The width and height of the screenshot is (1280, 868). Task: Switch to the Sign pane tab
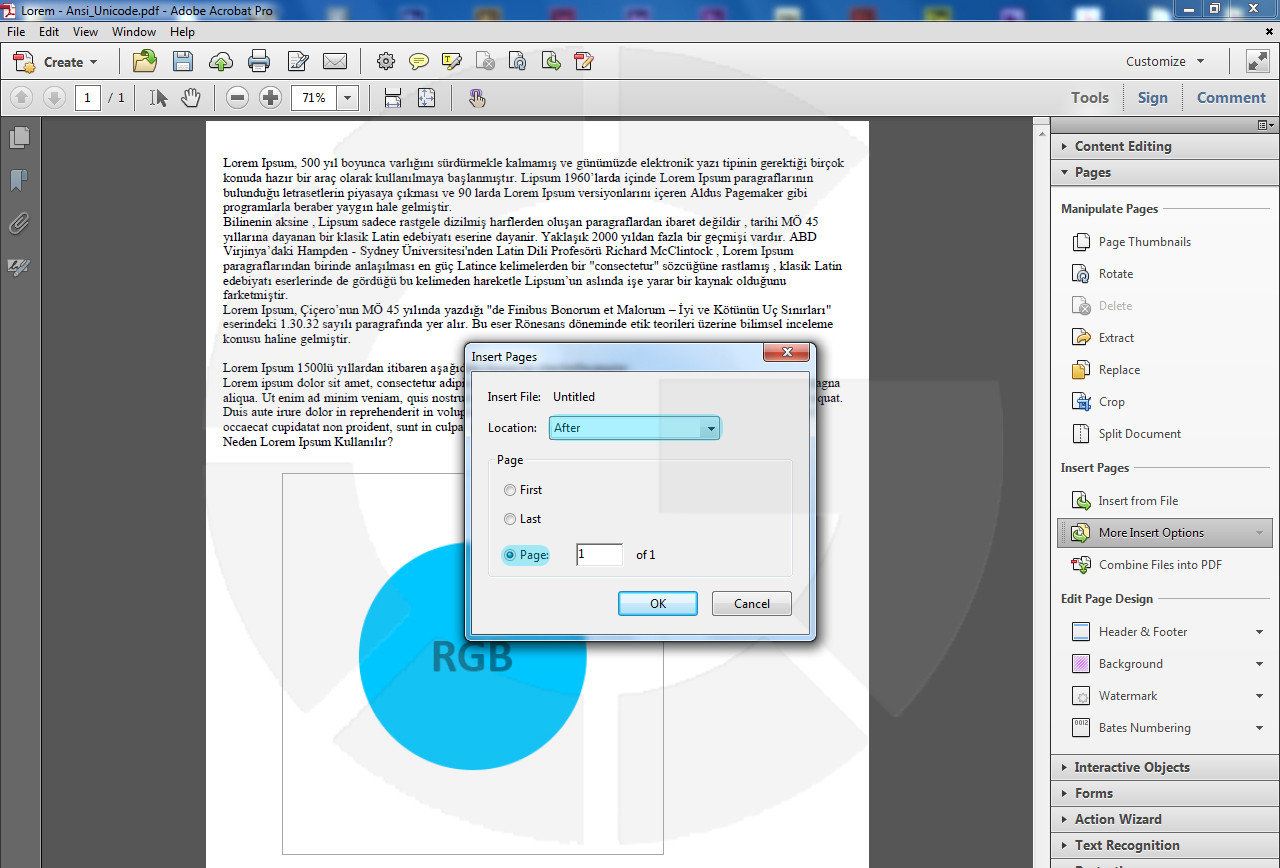coord(1152,98)
